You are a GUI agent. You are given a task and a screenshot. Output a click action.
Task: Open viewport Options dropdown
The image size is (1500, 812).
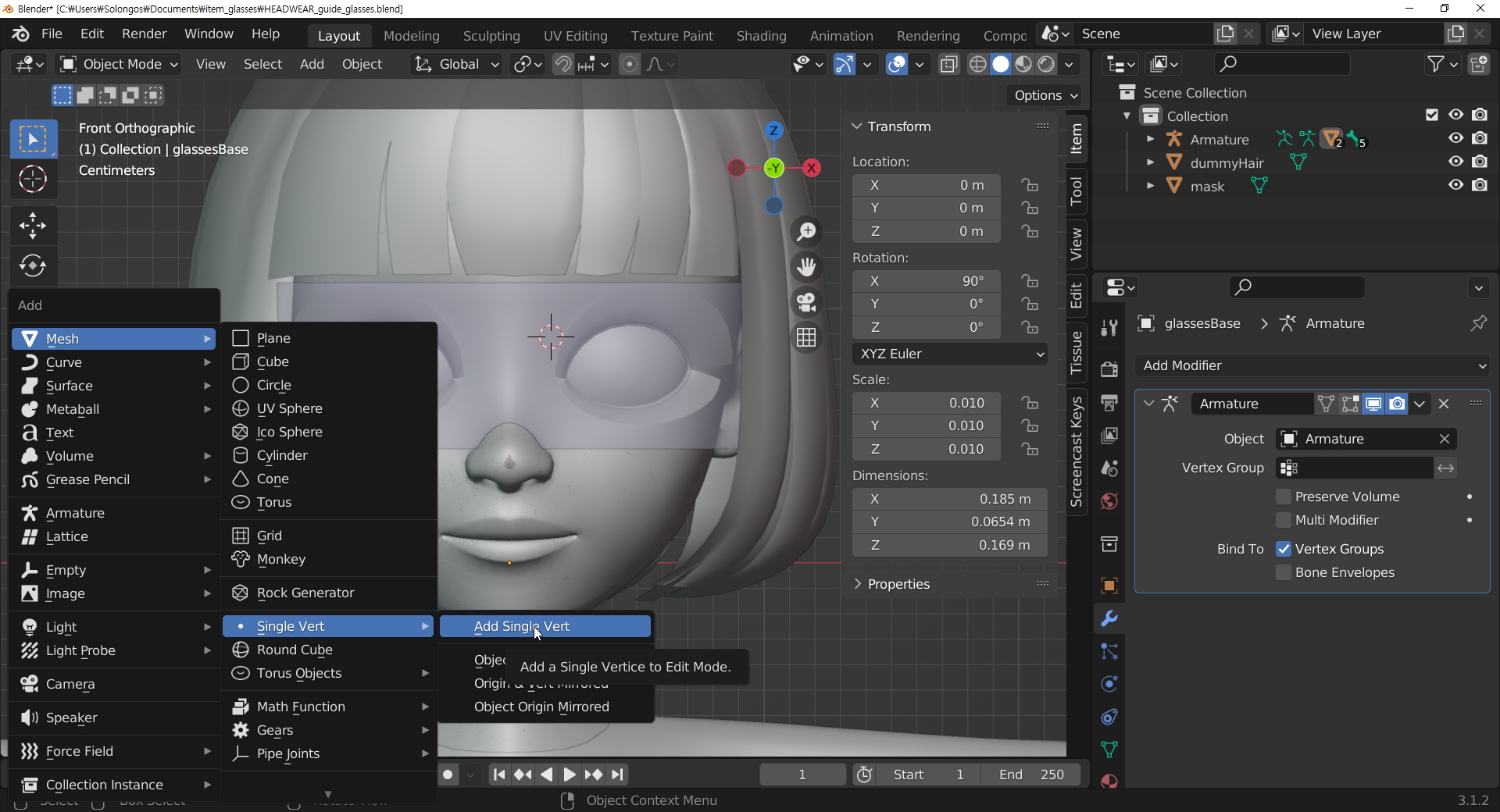point(1045,95)
